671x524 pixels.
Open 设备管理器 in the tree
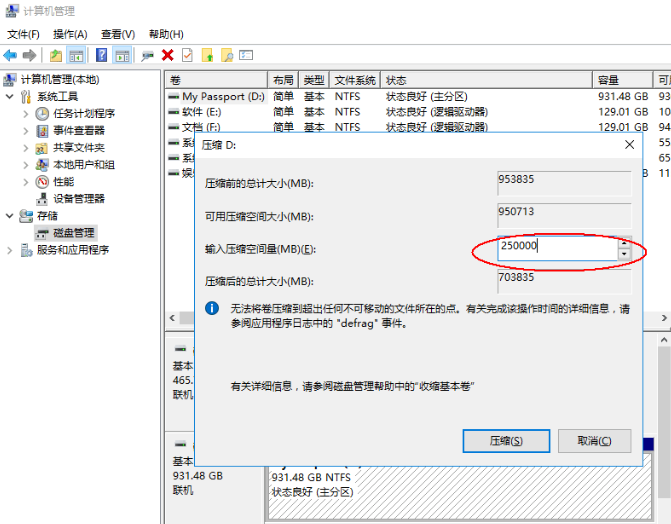pyautogui.click(x=79, y=198)
